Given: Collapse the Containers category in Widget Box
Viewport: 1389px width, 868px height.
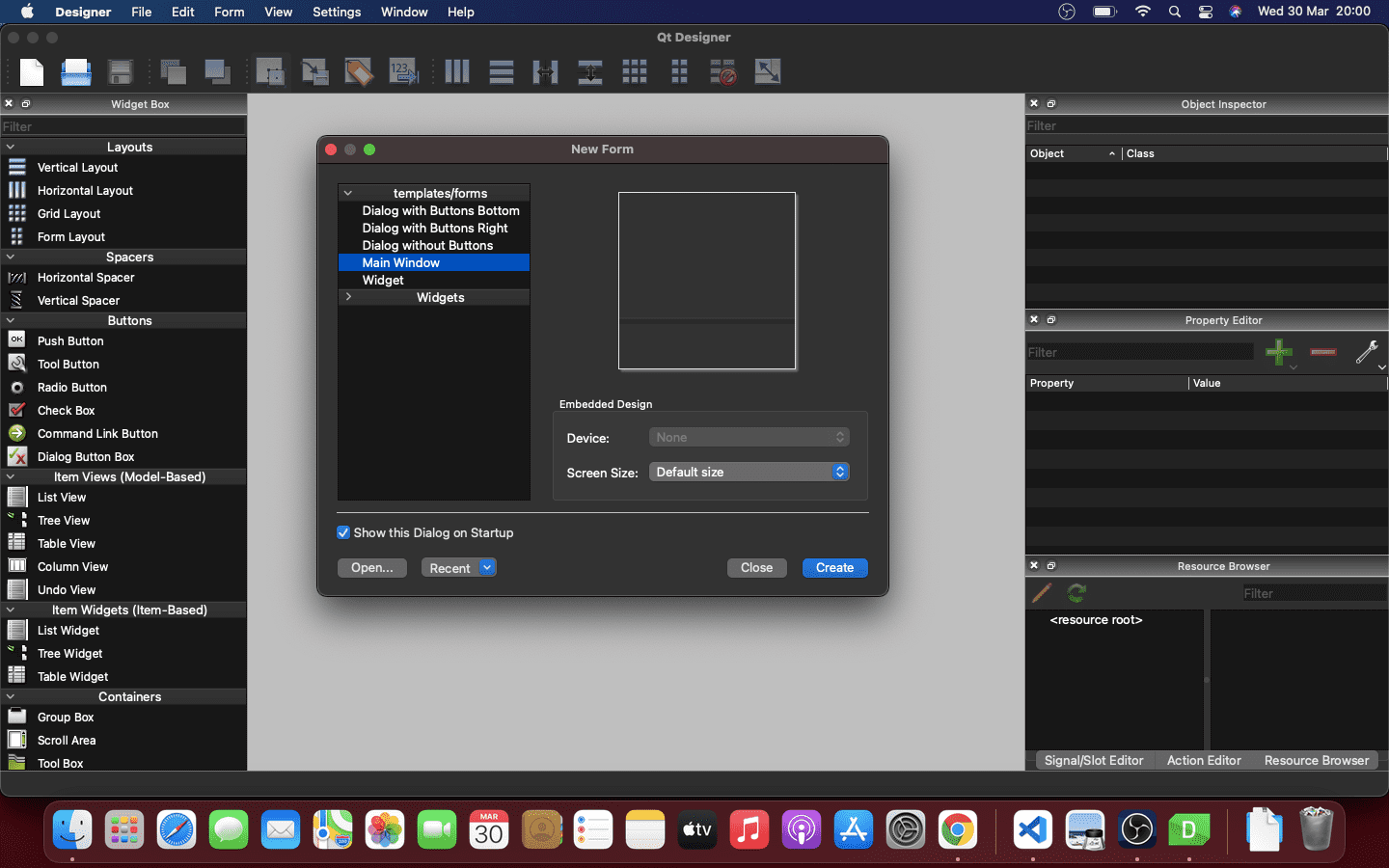Looking at the screenshot, I should [11, 696].
